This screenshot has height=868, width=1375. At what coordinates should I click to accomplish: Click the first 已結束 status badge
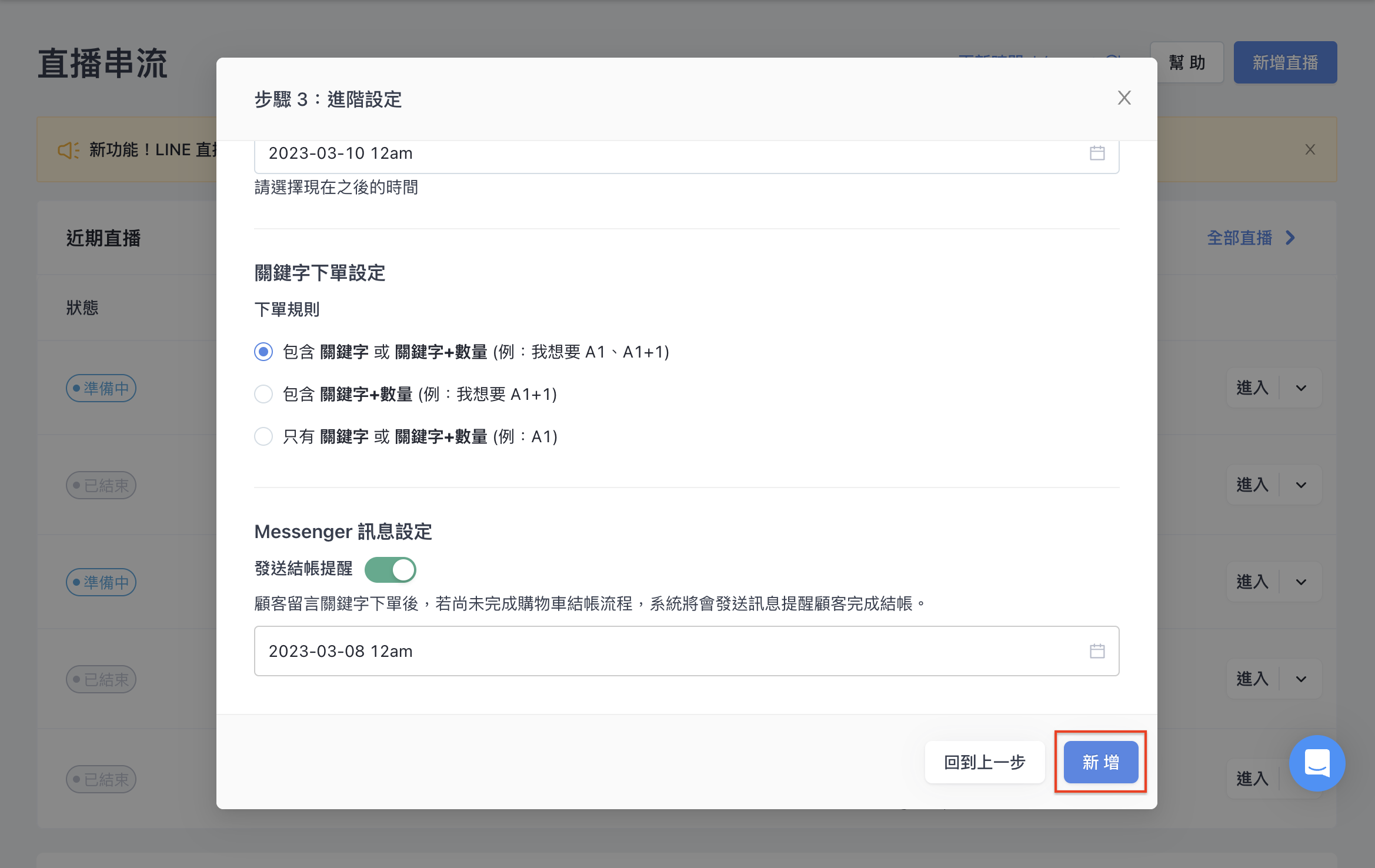(101, 485)
